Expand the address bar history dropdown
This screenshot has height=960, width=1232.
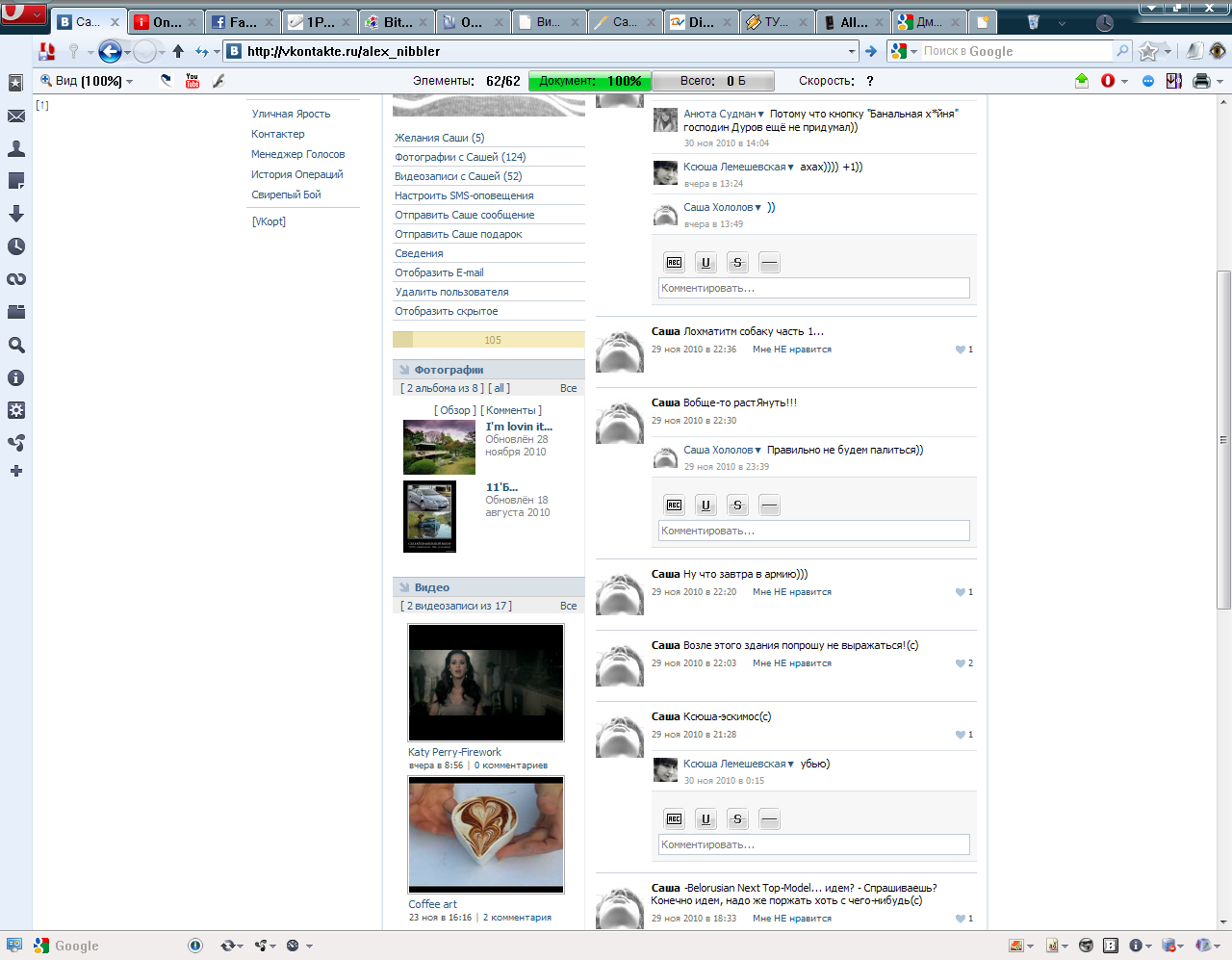(852, 51)
